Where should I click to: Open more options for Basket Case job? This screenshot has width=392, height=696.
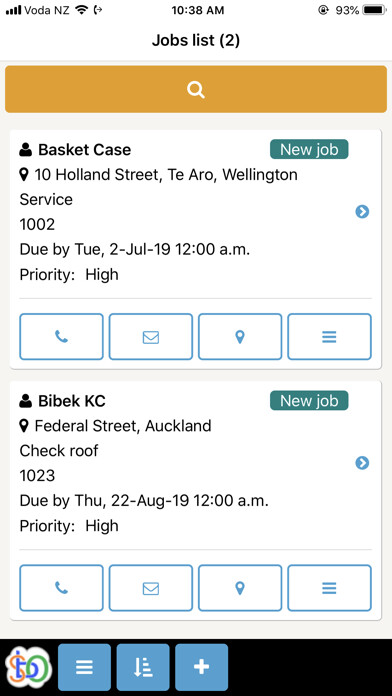(329, 337)
